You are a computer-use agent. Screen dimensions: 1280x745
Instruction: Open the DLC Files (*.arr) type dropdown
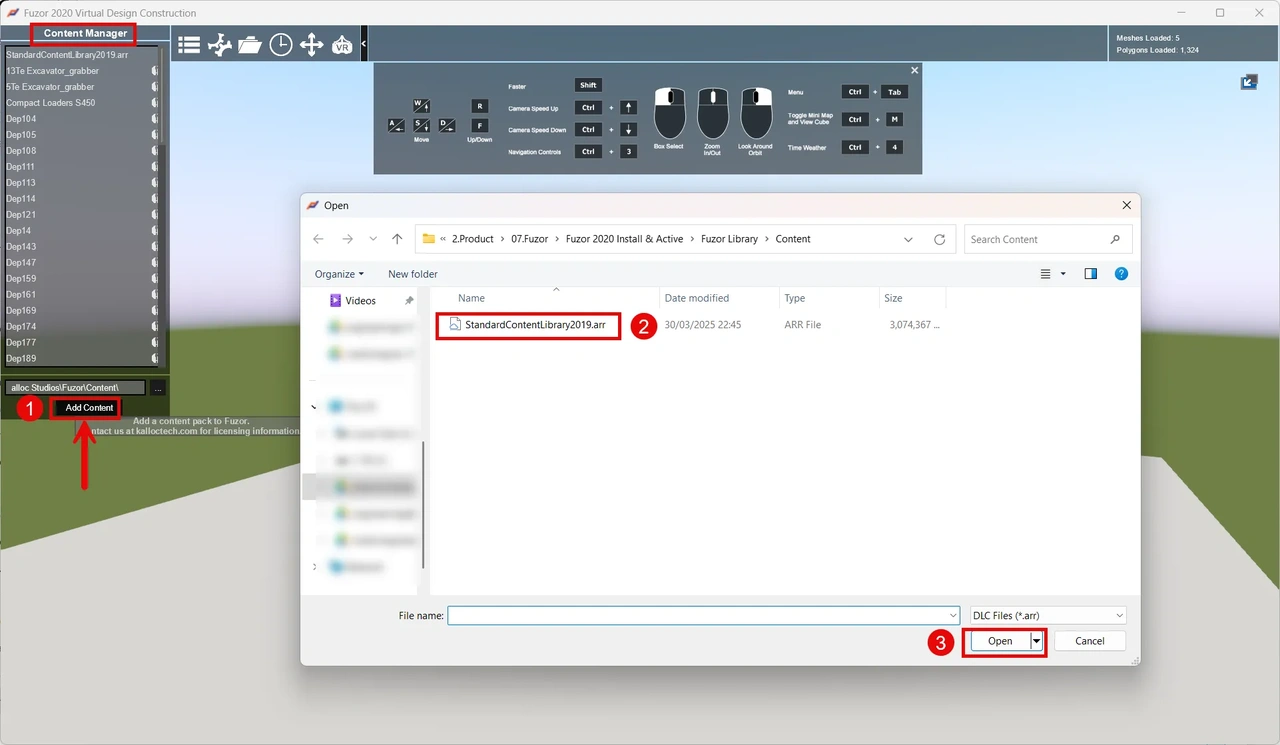(1048, 616)
